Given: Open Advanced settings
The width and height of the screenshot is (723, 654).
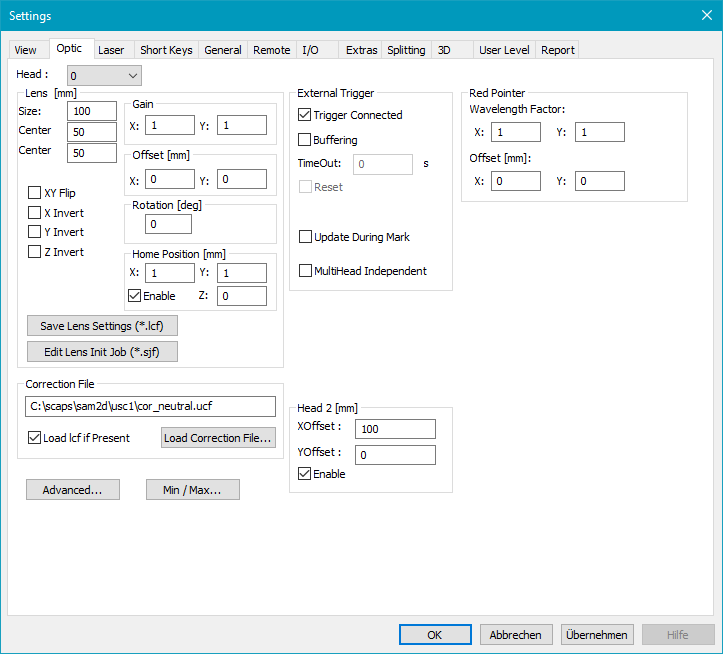Looking at the screenshot, I should pos(72,490).
